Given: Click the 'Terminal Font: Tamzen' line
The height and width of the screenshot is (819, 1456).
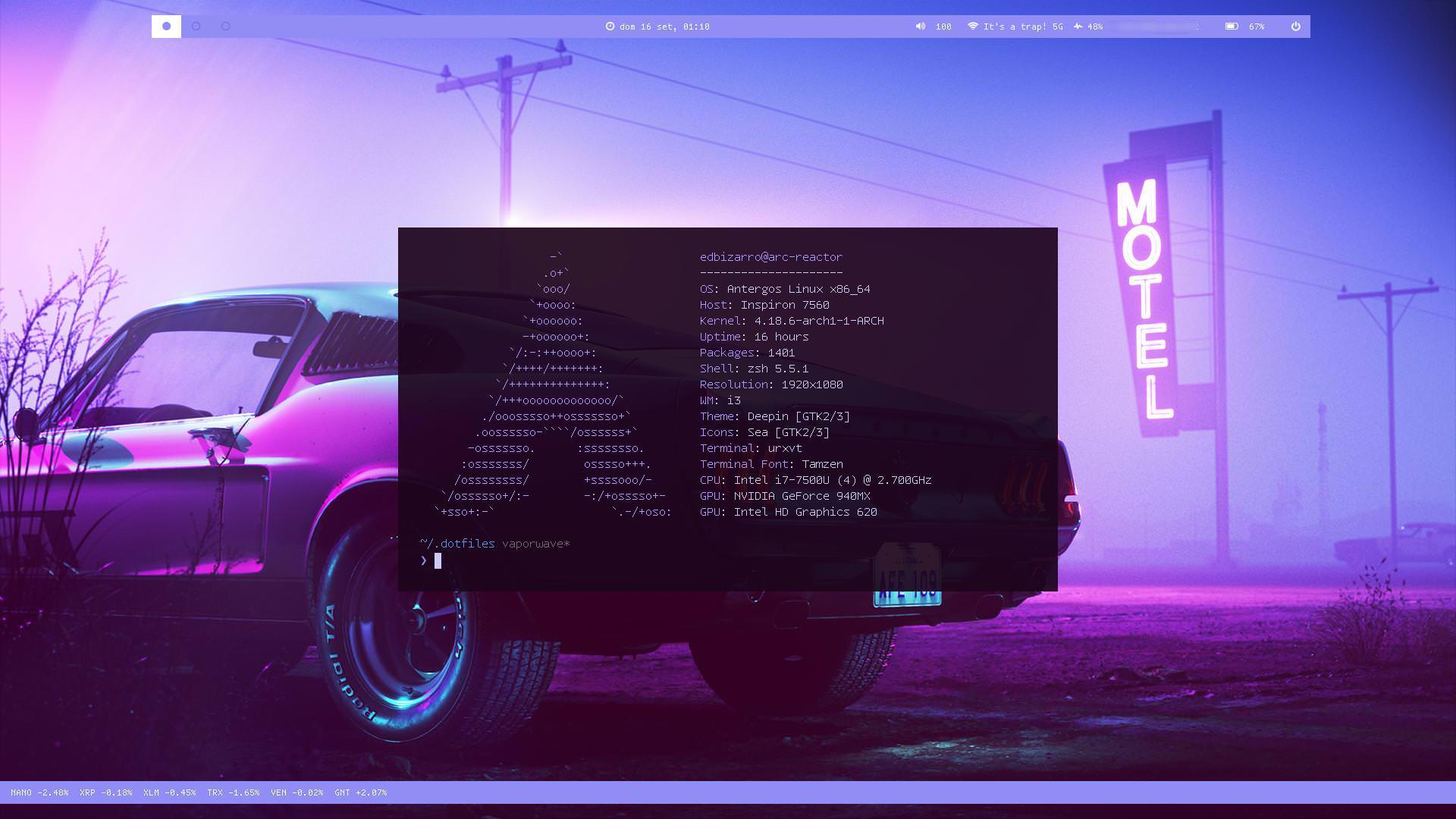Looking at the screenshot, I should (x=771, y=464).
